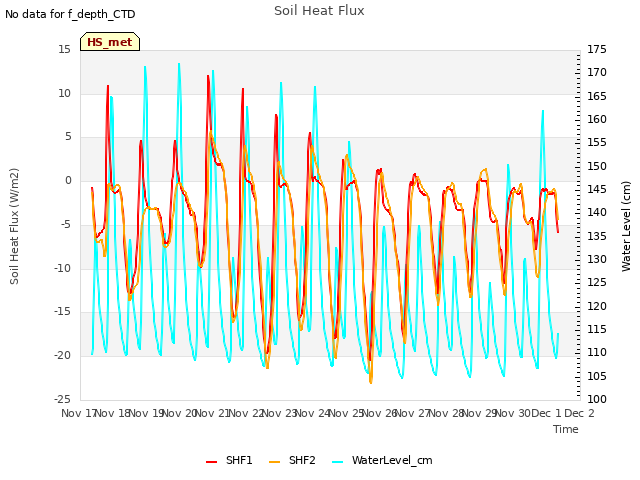Click the 125 right-axis tick label
Screen dimensions: 640x480
pos(597,282)
